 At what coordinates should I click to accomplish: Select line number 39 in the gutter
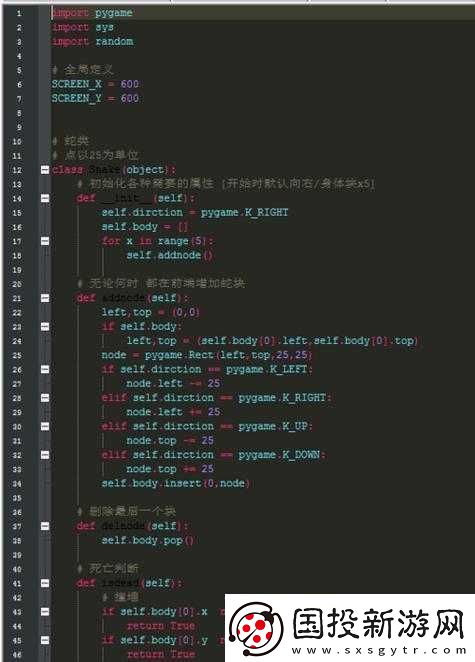17,554
